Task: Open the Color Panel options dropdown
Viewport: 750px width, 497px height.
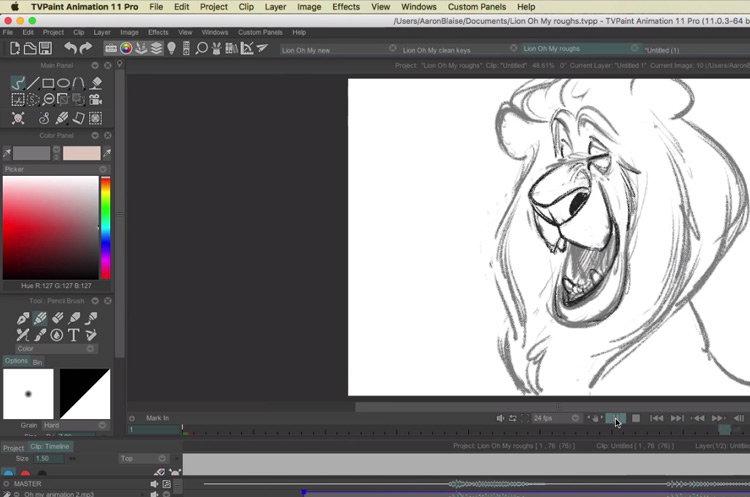Action: (x=95, y=135)
